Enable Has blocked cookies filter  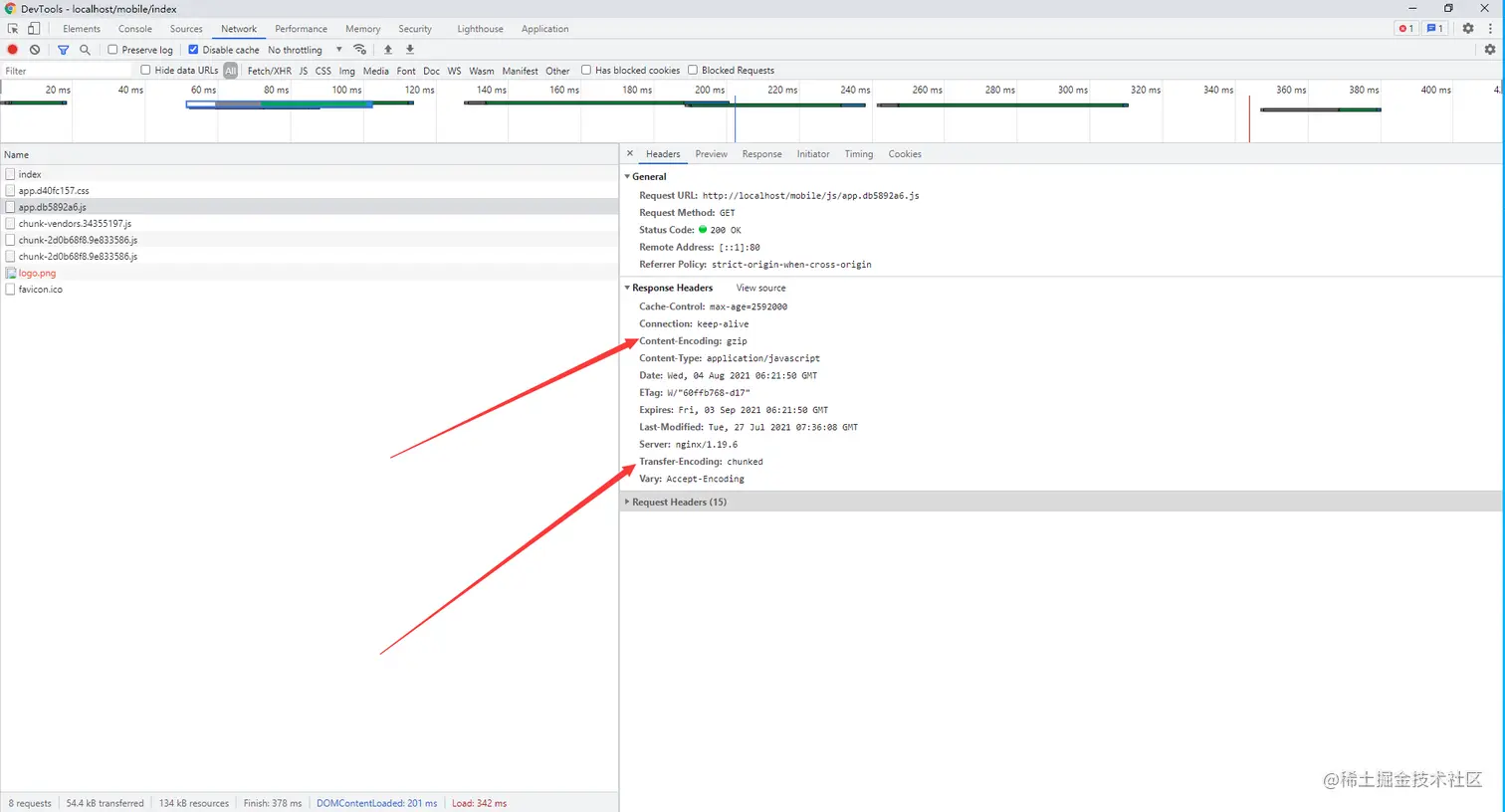[586, 71]
